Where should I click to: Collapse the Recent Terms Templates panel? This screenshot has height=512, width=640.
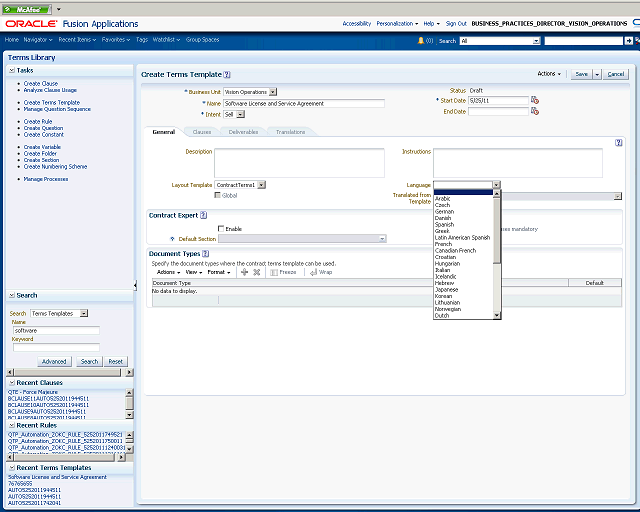12,467
